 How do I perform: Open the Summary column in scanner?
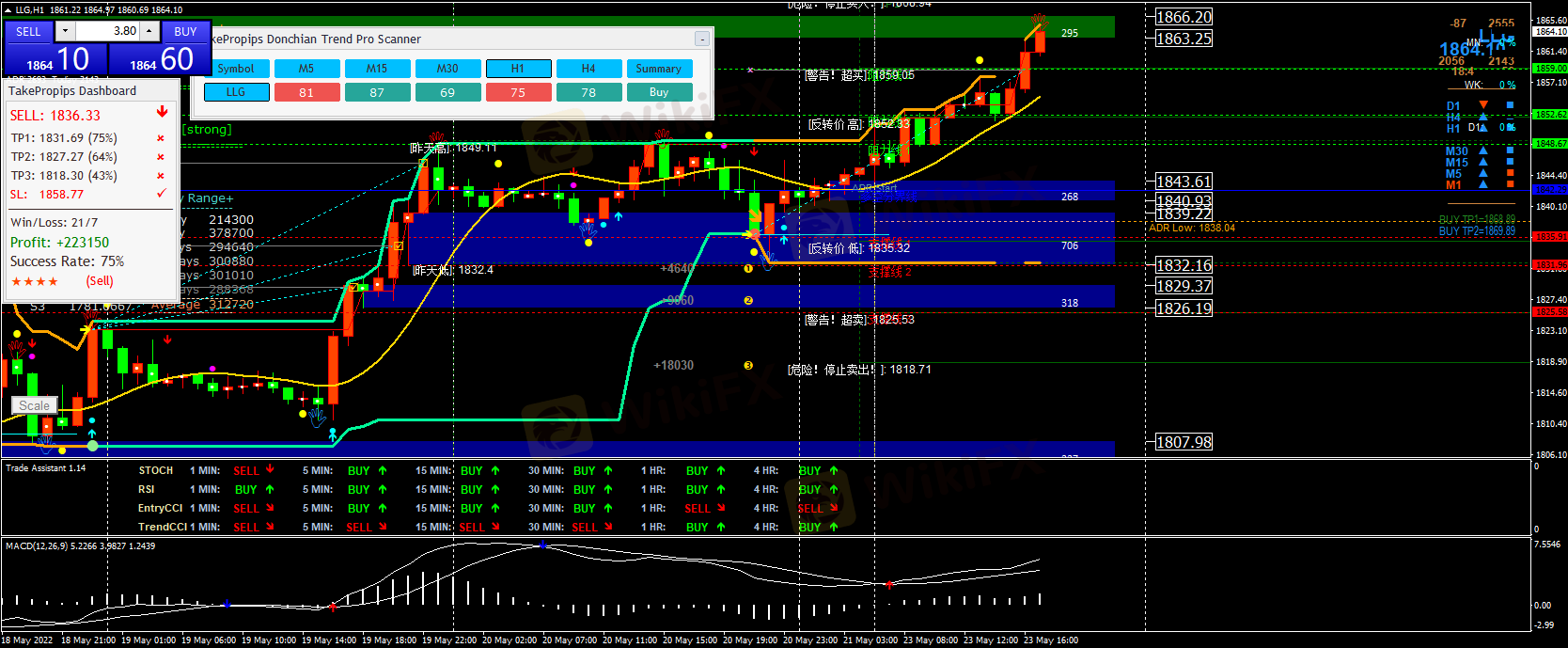[x=658, y=69]
